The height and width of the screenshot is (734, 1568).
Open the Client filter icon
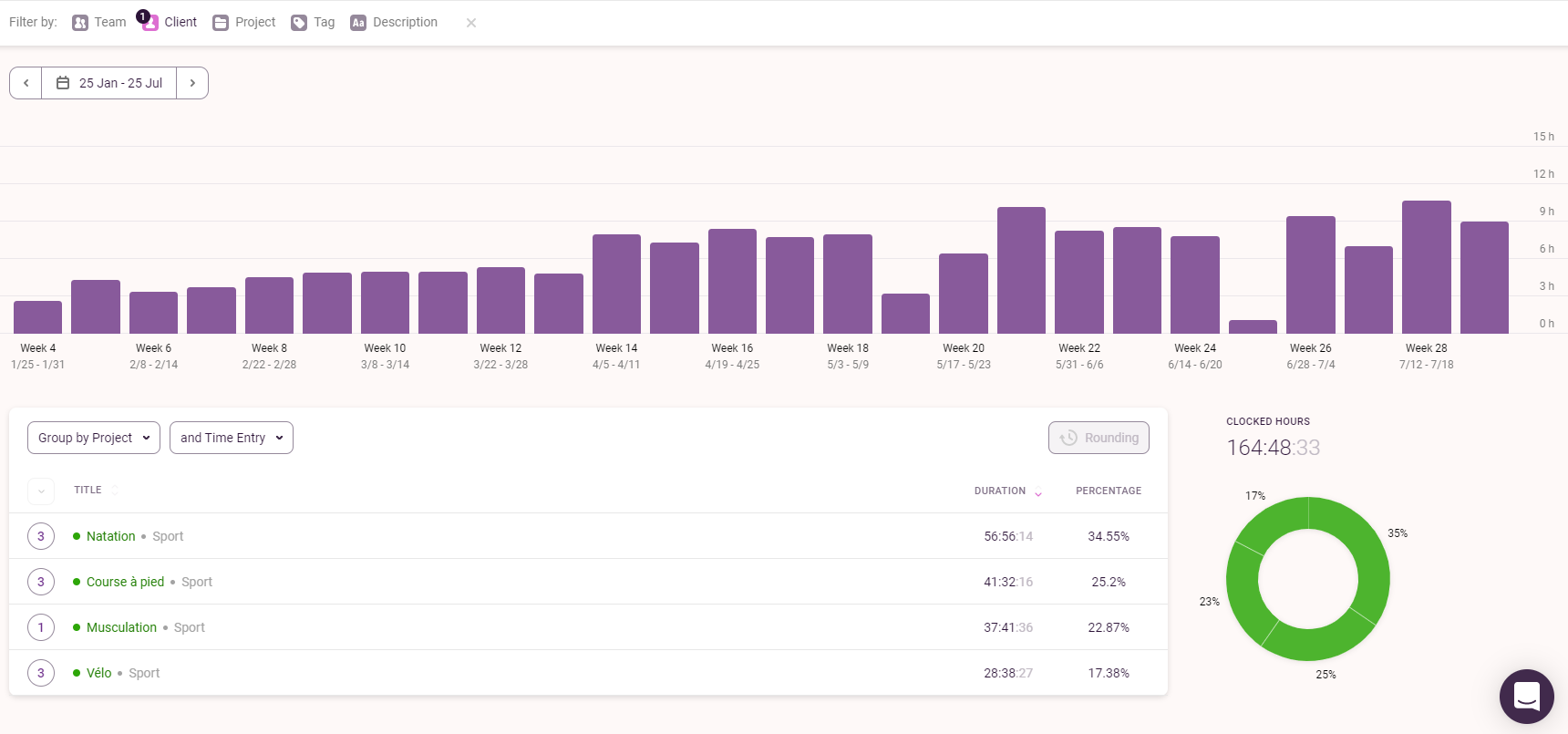pyautogui.click(x=150, y=23)
